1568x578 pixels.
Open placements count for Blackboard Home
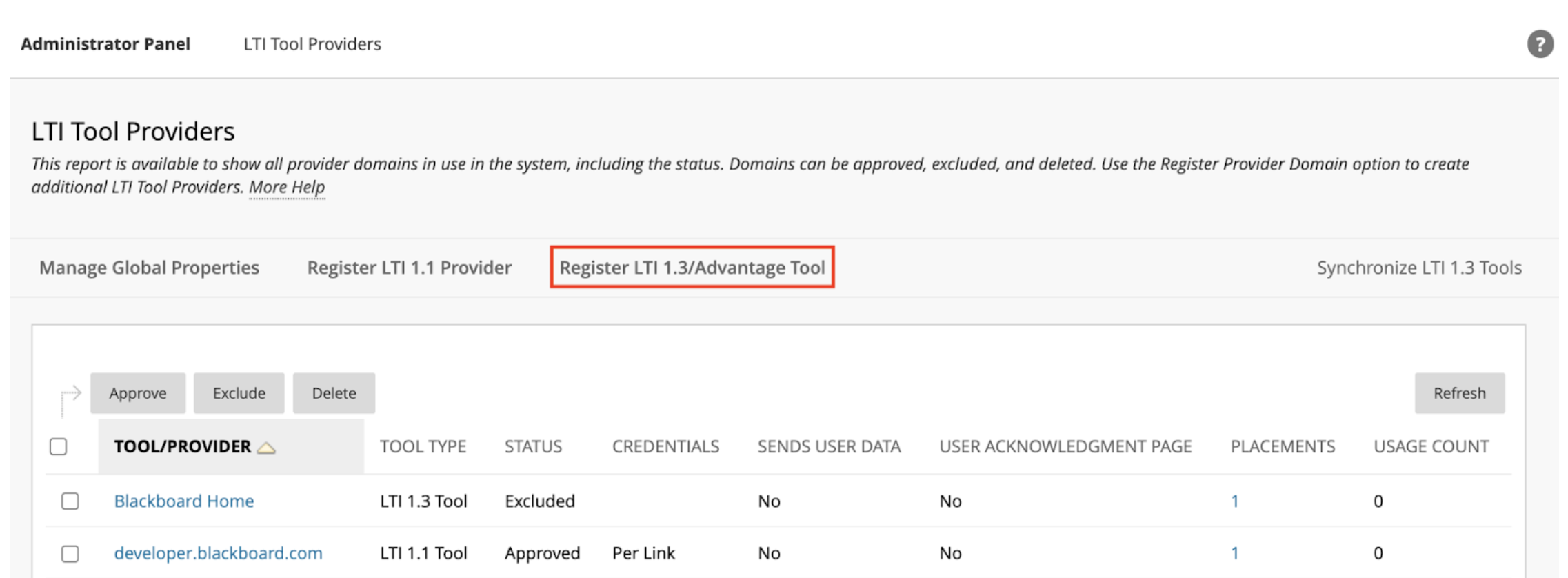pyautogui.click(x=1234, y=501)
